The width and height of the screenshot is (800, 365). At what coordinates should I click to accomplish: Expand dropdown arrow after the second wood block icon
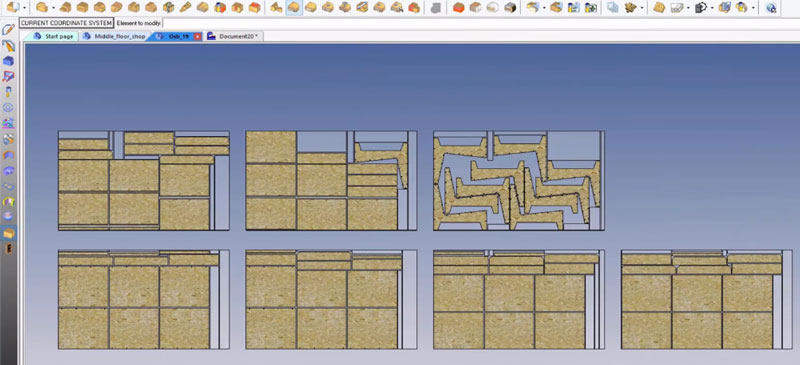[53, 8]
